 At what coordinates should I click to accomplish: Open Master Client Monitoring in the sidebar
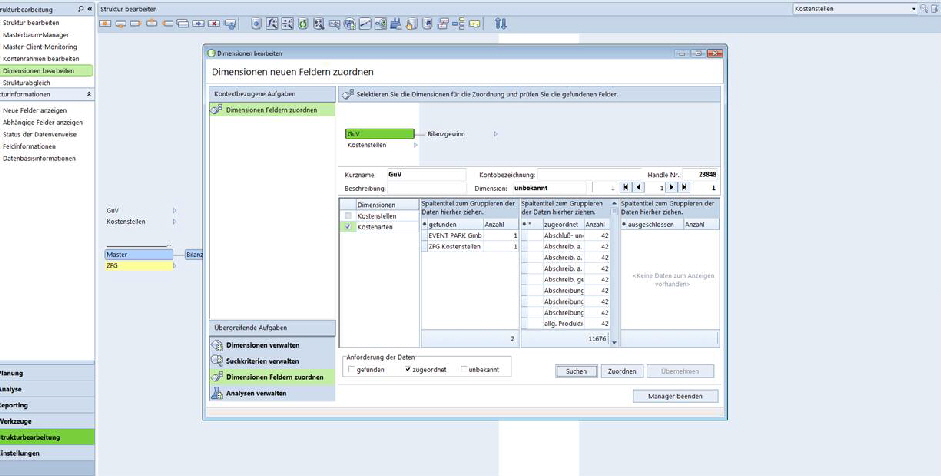coord(40,46)
